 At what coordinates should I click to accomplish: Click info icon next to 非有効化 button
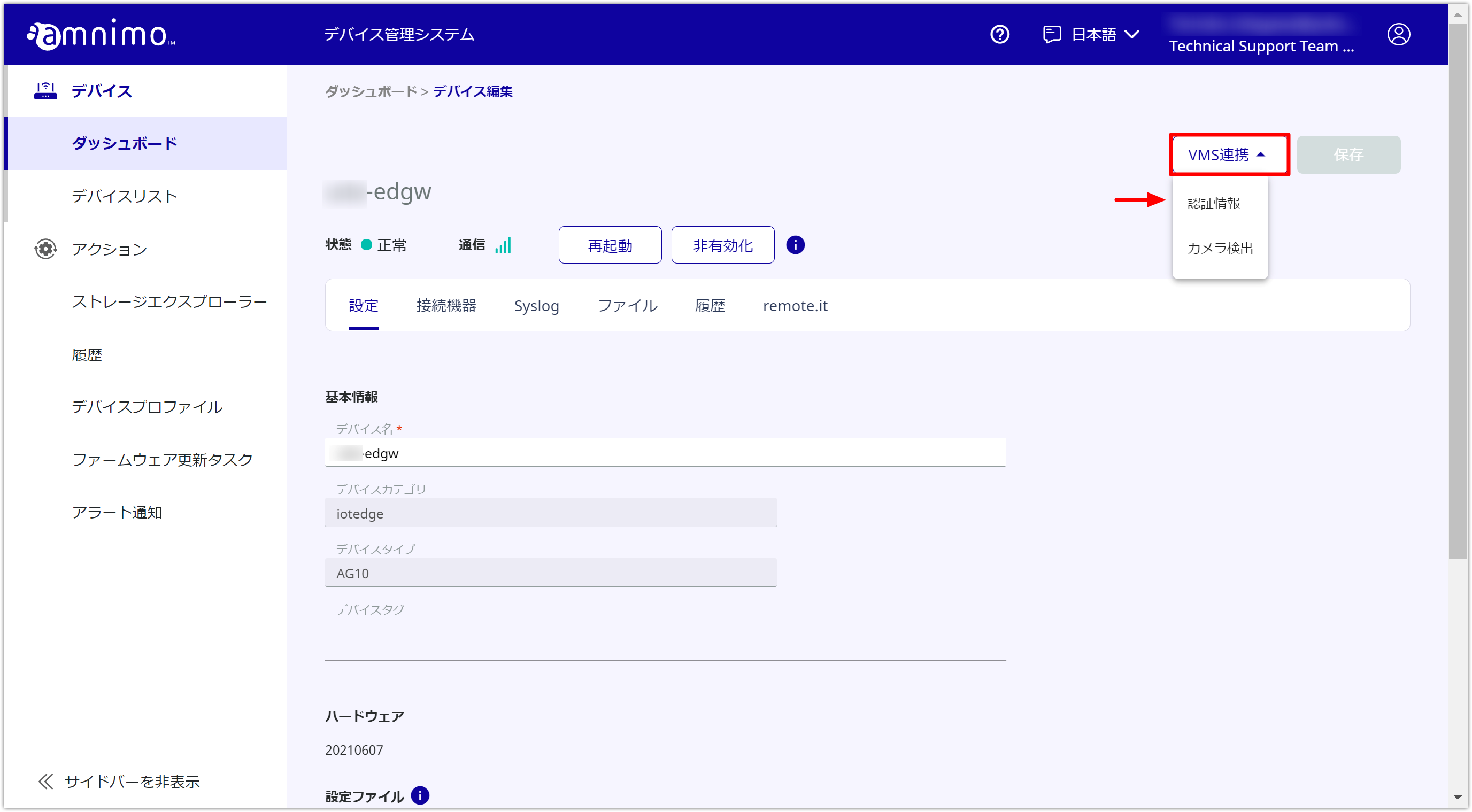pos(795,245)
